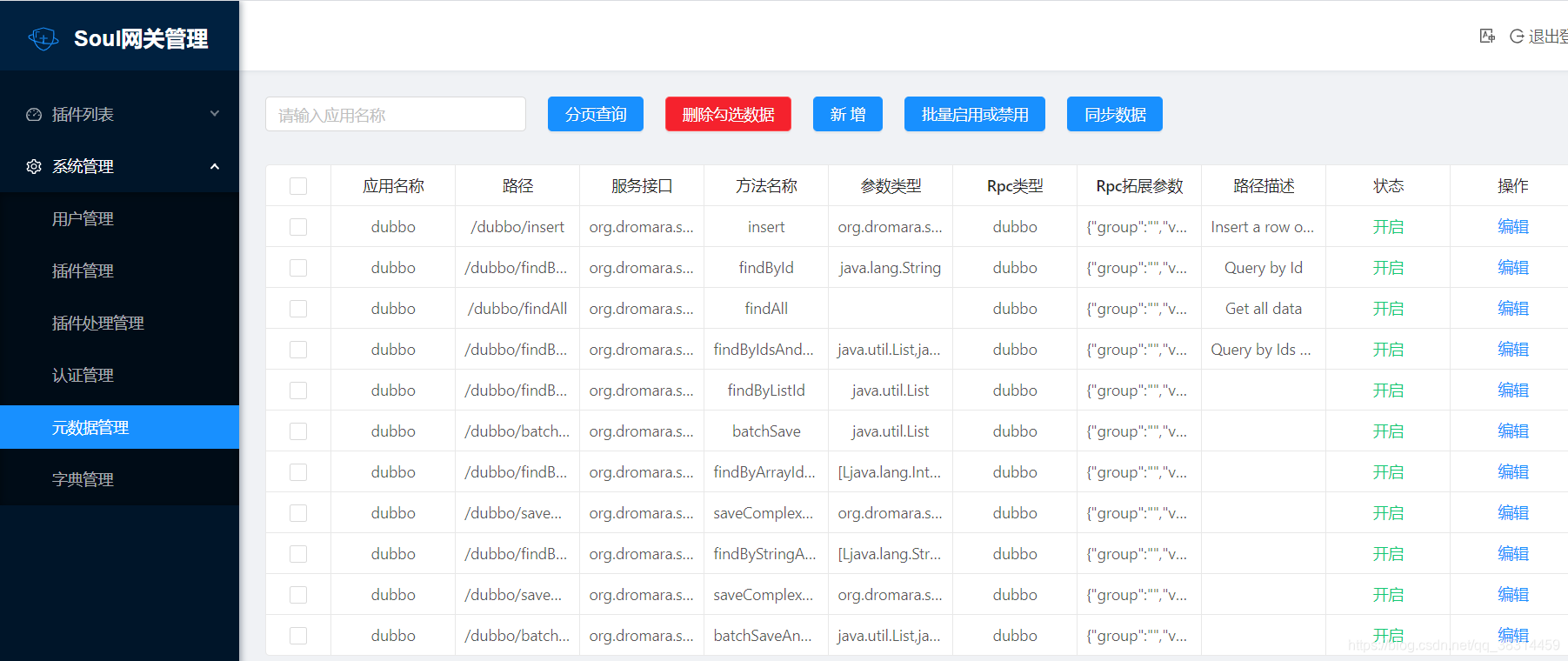This screenshot has width=1568, height=661.
Task: Click the 参数类型 column header
Action: coord(891,186)
